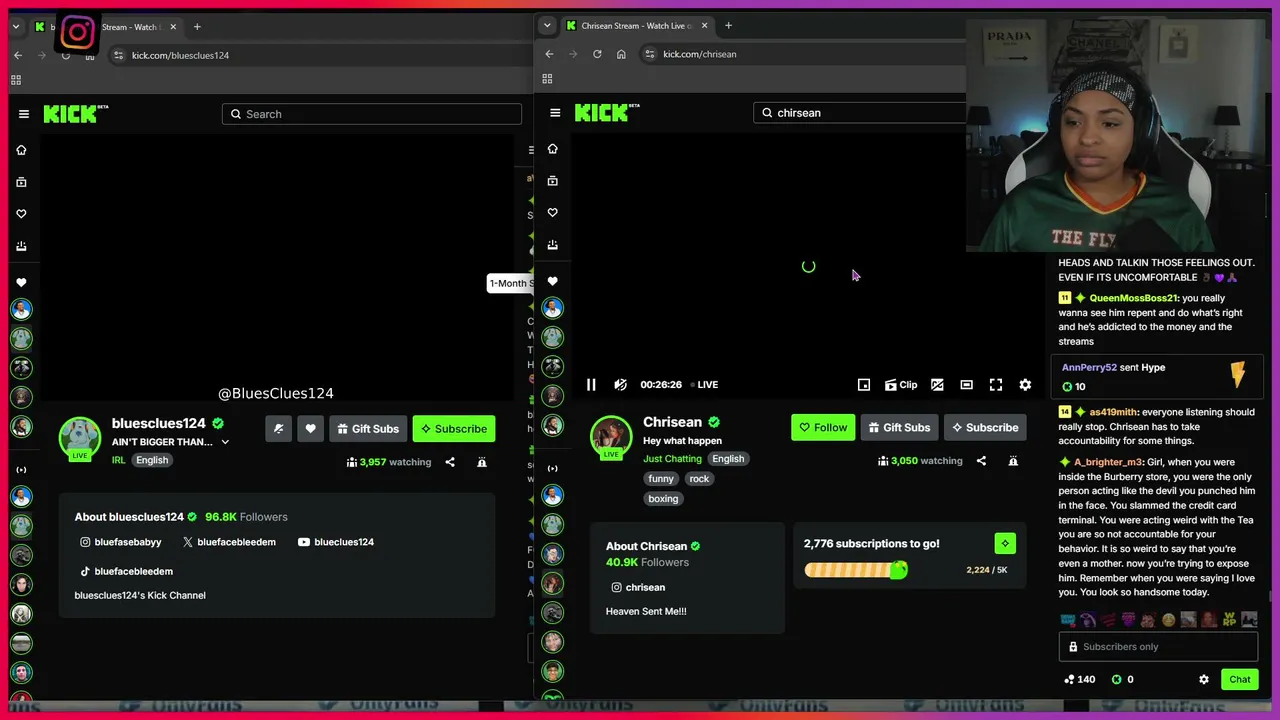
Task: Click Instagram overlay icon at top left
Action: (78, 33)
